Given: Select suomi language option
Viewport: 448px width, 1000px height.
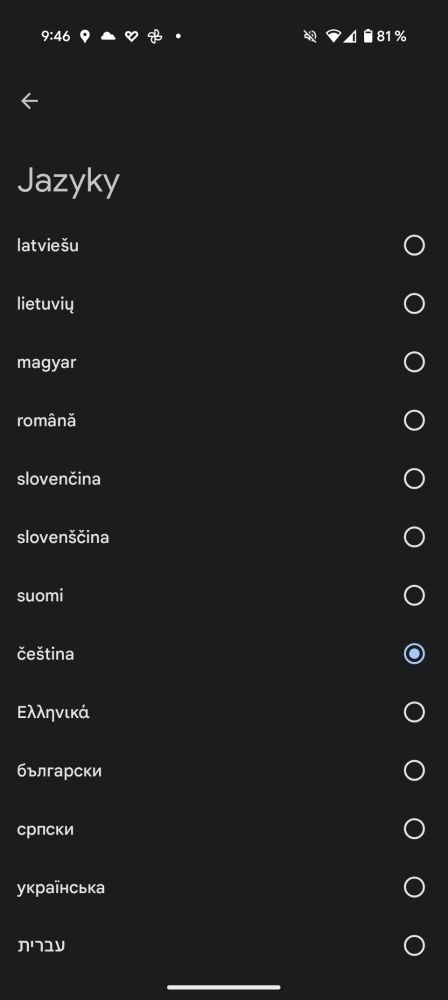Looking at the screenshot, I should tap(224, 596).
